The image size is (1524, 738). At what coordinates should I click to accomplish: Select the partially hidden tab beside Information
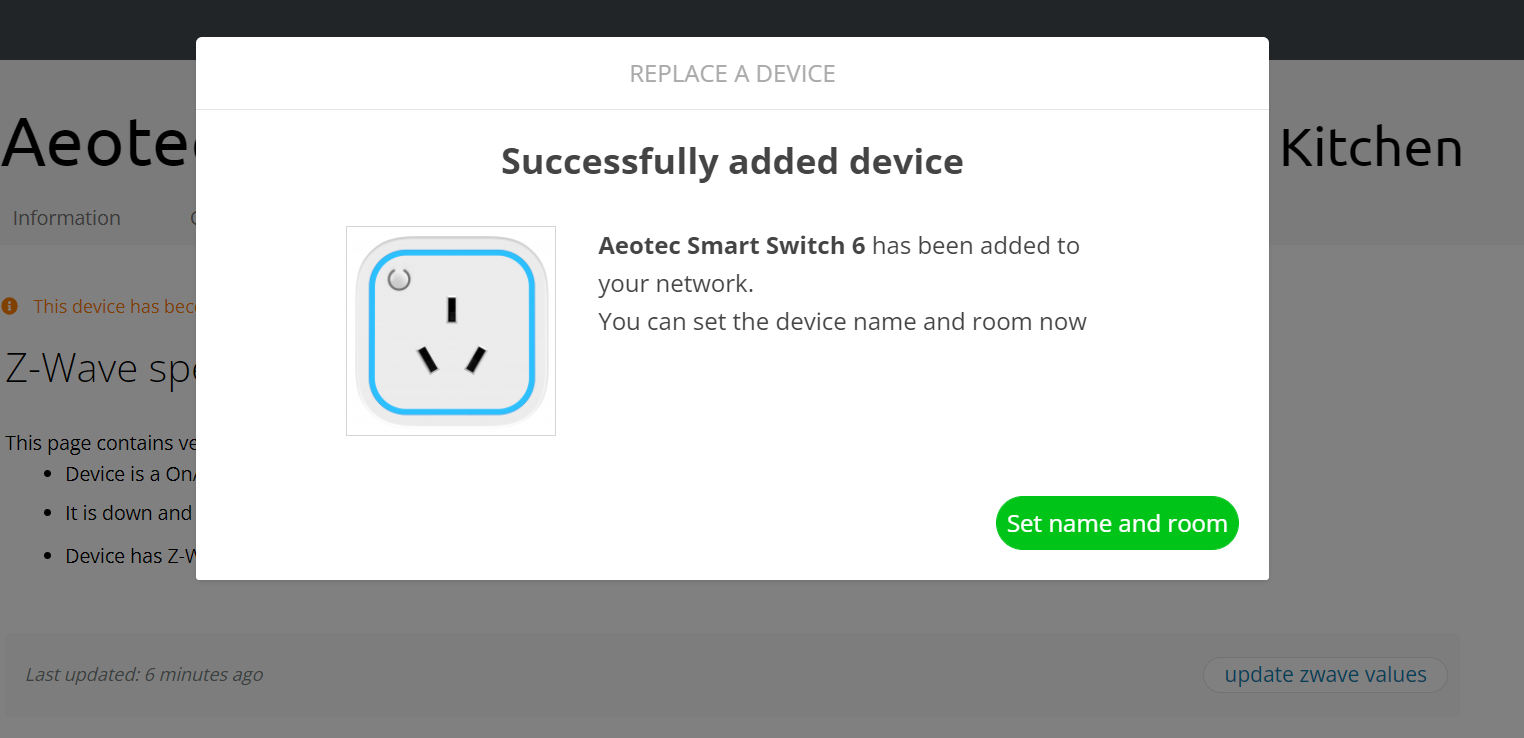point(192,218)
